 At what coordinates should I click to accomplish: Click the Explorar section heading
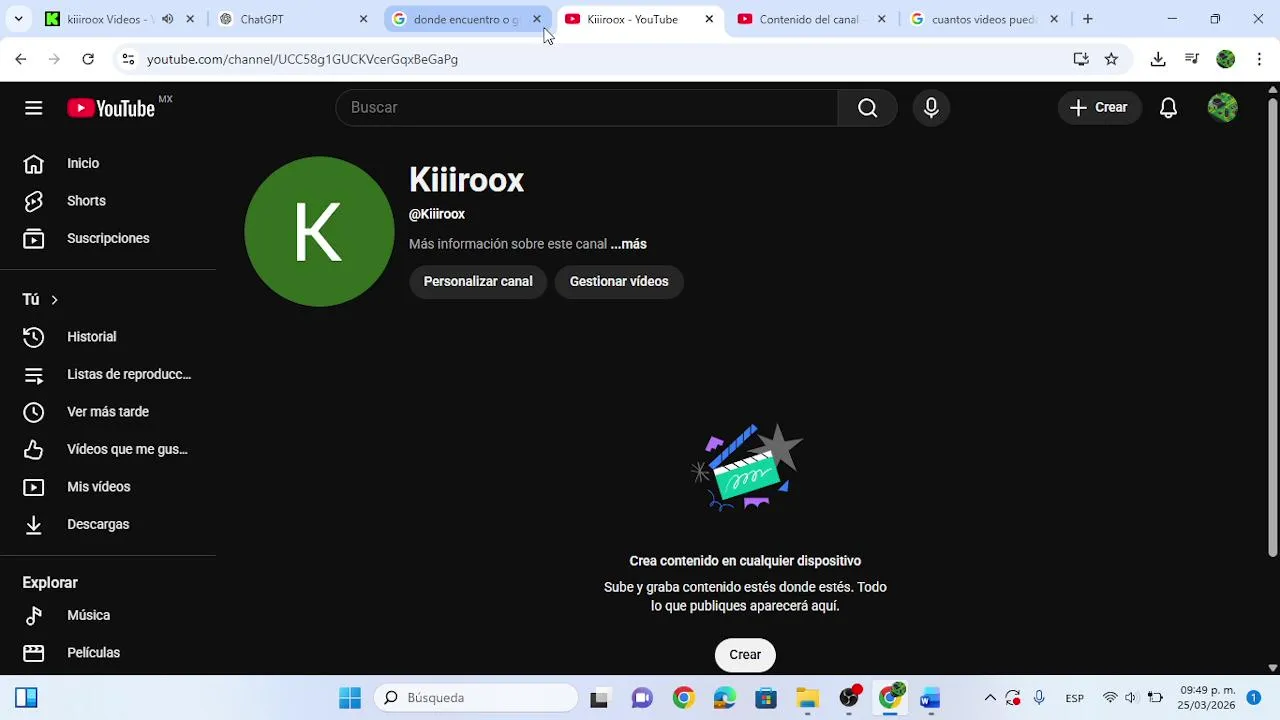(50, 583)
